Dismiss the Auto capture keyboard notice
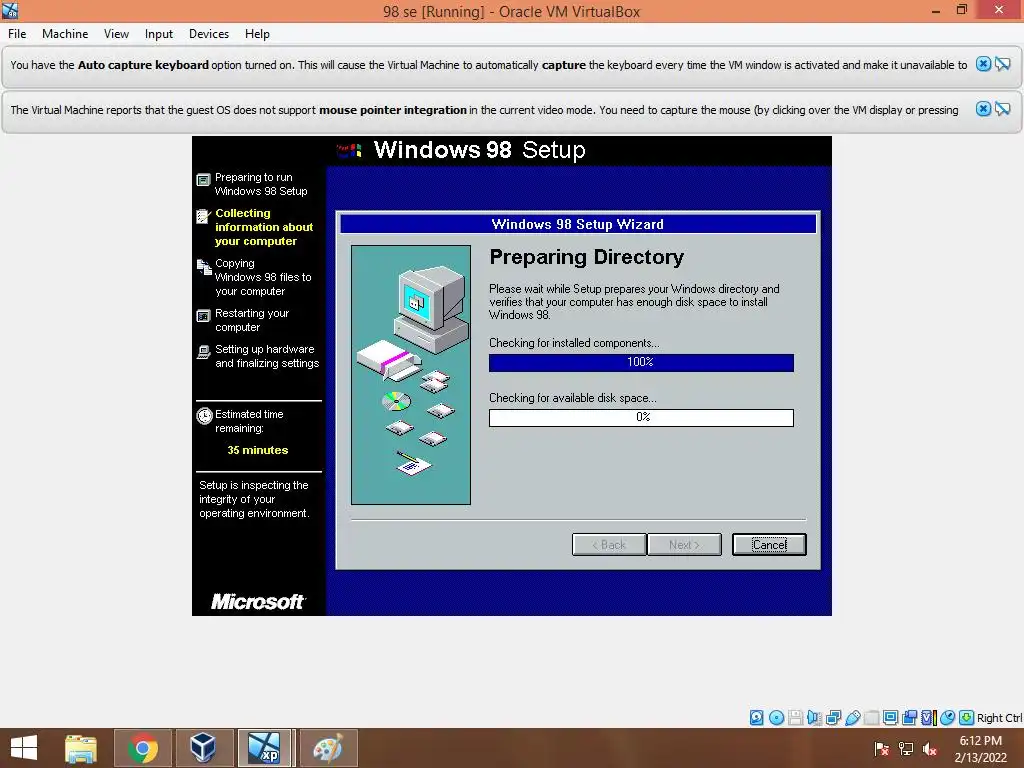This screenshot has width=1024, height=768. [x=983, y=64]
